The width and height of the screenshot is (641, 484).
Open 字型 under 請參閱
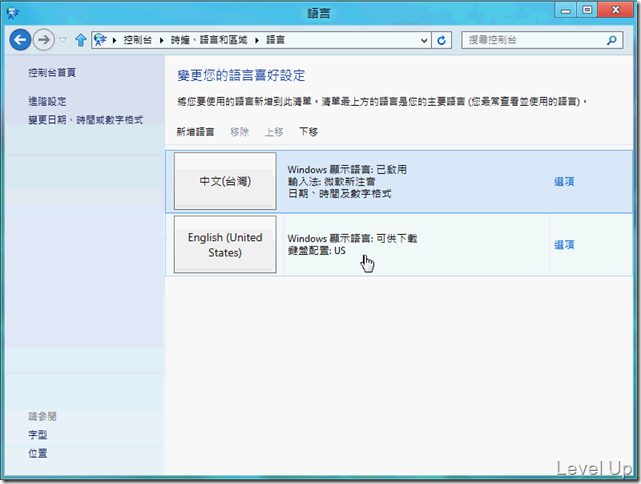(38, 435)
